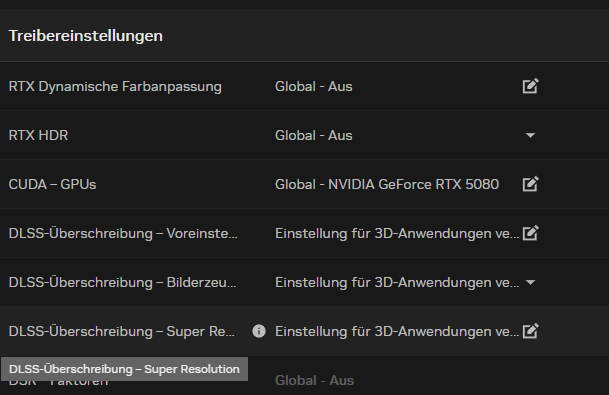Screen dimensions: 609x395
Task: Click Global - NVIDIA GeForce RTX 5080 value
Action: point(387,184)
